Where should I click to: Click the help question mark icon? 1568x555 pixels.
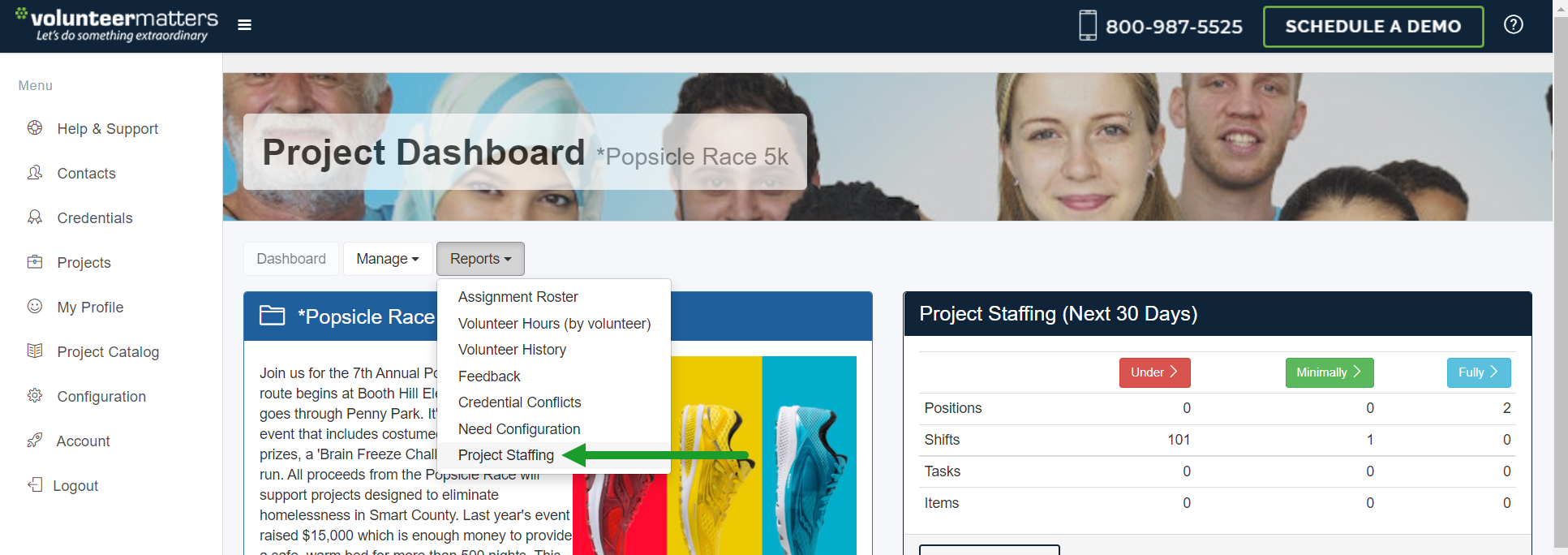tap(1513, 24)
